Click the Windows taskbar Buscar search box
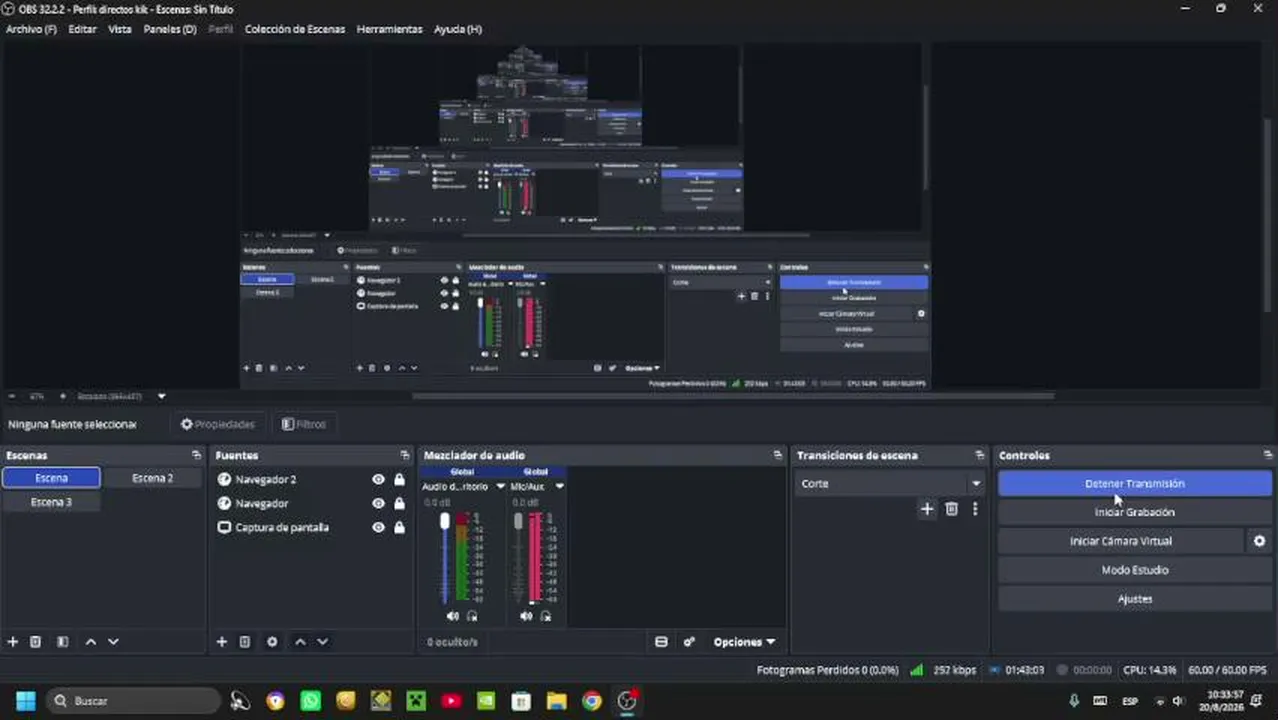 (133, 701)
